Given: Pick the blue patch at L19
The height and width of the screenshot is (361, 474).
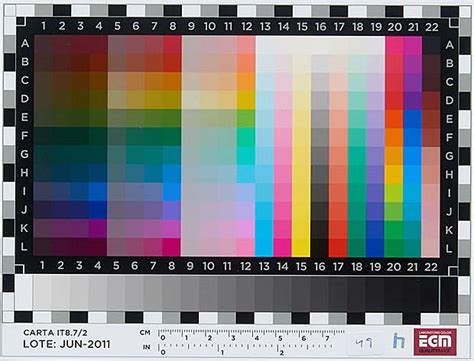Looking at the screenshot, I should click(375, 248).
